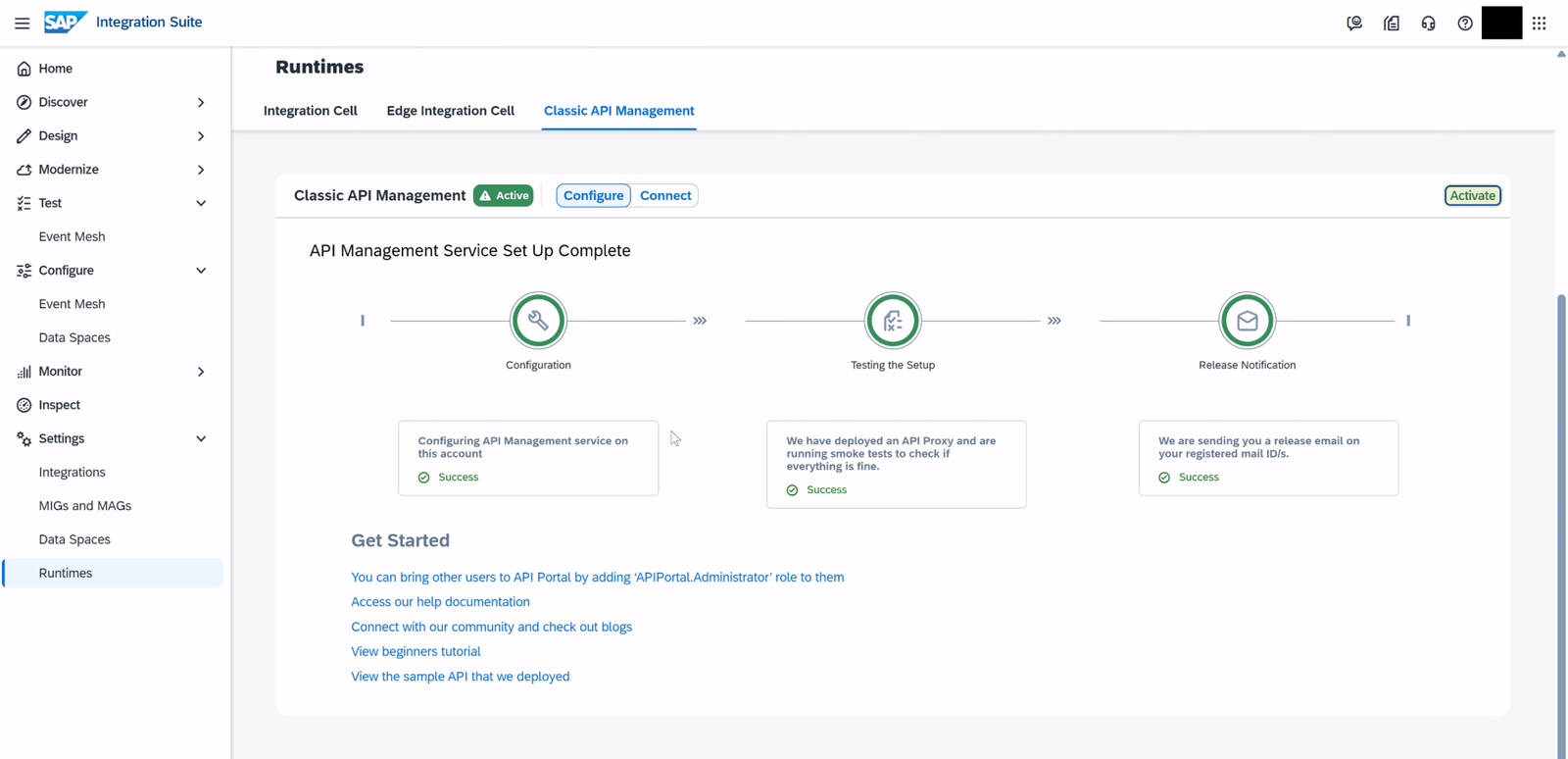Open MIGs and MAGs settings
1568x759 pixels.
[x=84, y=506]
